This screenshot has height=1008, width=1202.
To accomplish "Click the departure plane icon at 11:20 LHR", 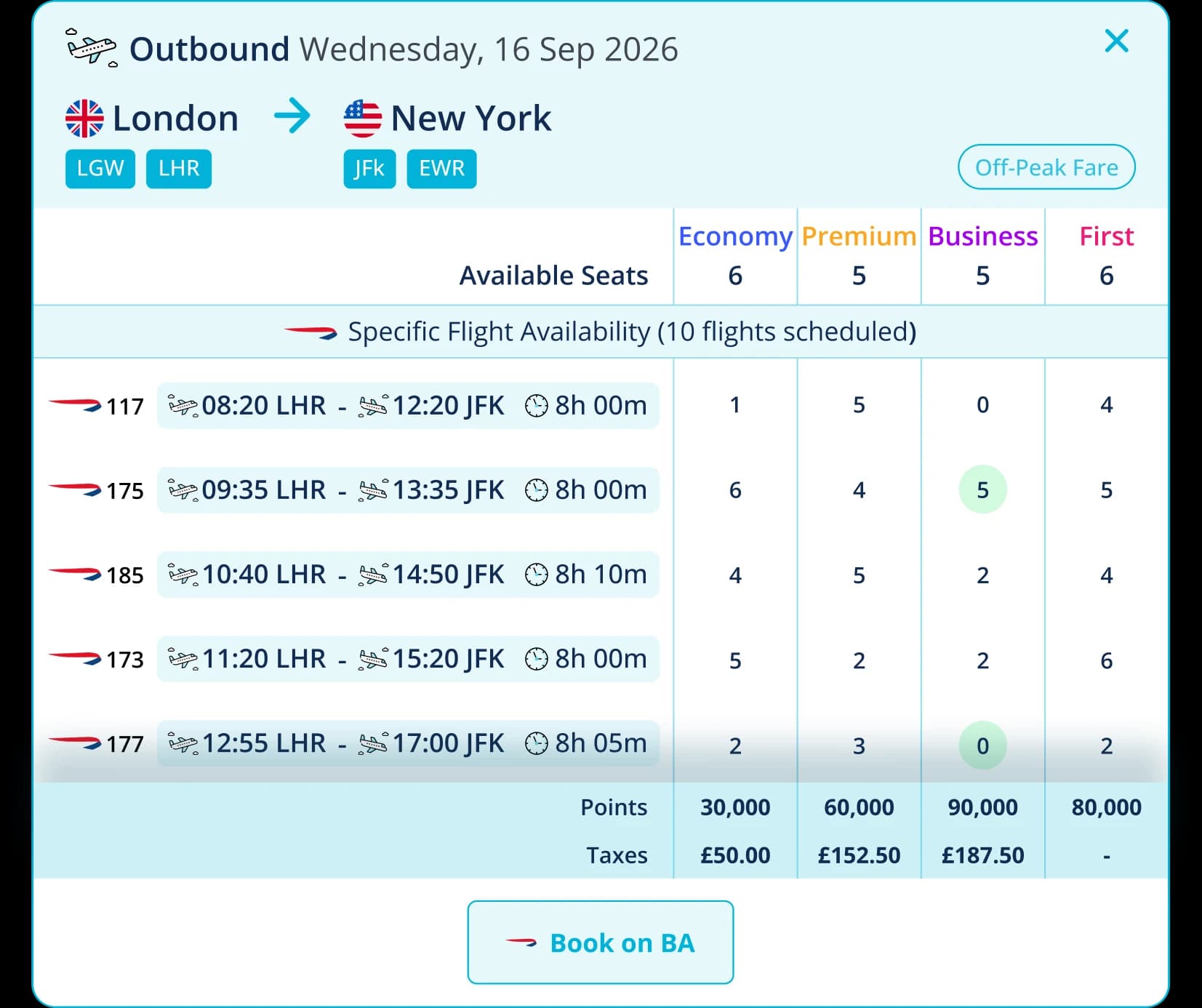I will click(183, 659).
